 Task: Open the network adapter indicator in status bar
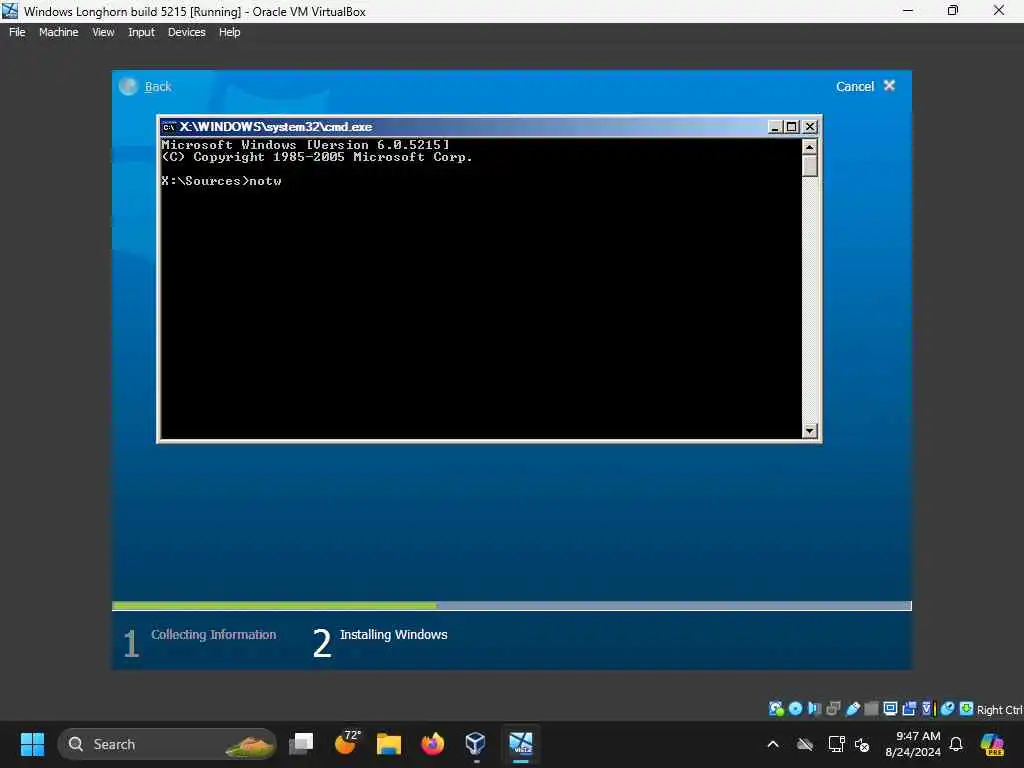point(833,709)
